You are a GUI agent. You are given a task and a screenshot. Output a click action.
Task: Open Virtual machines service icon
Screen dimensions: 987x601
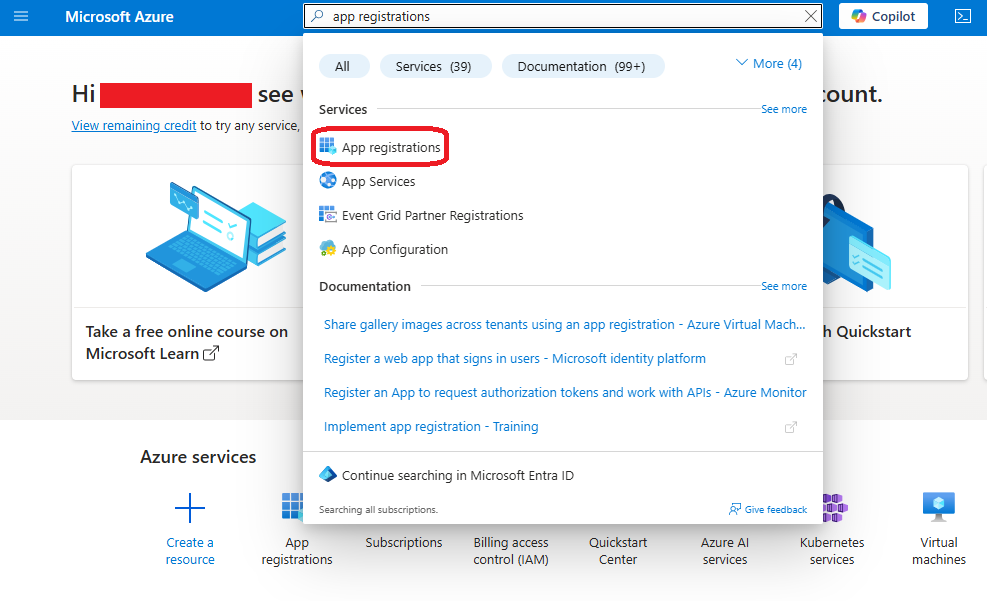tap(938, 509)
